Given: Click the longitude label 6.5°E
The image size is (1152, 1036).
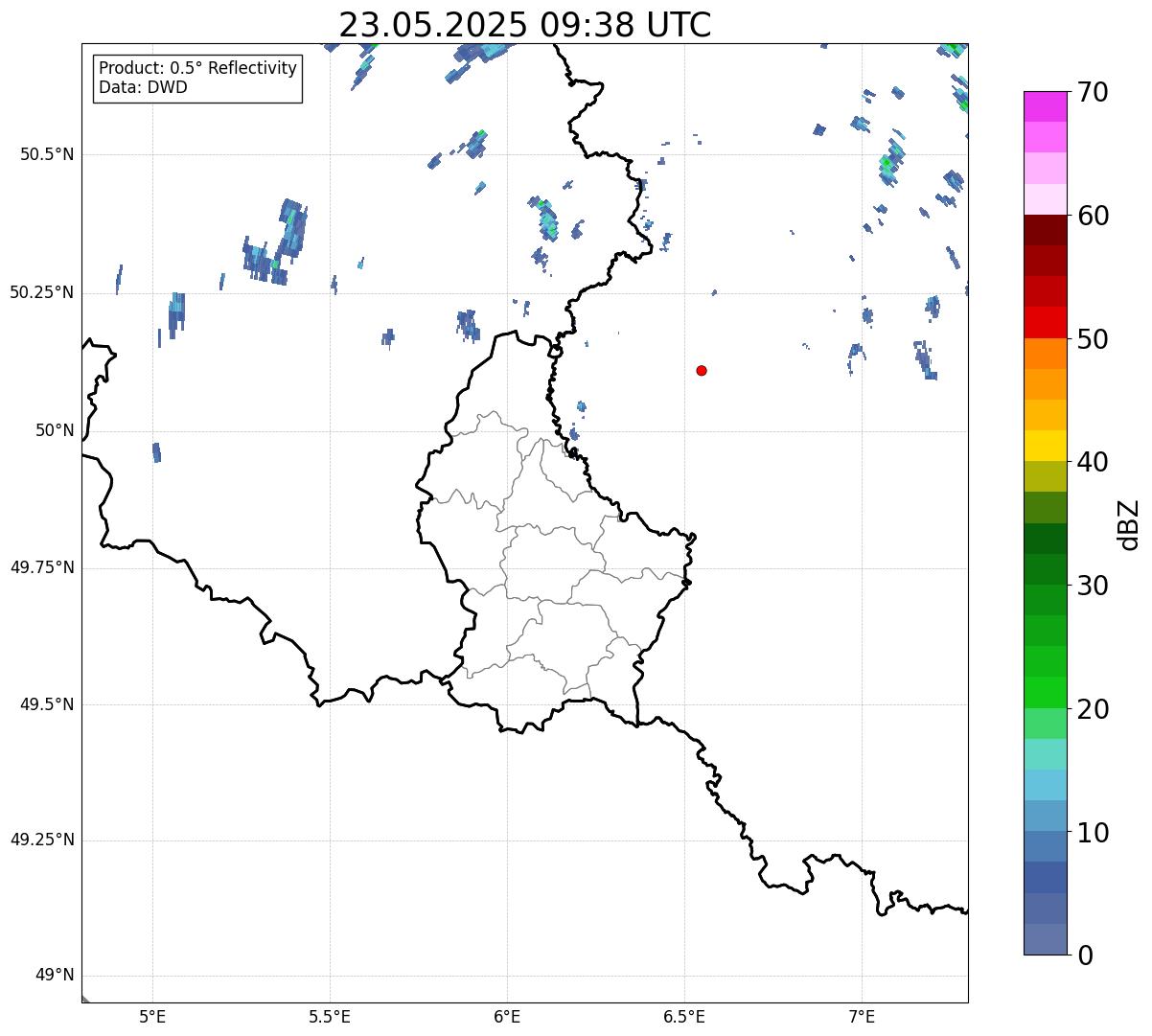Looking at the screenshot, I should click(684, 1017).
